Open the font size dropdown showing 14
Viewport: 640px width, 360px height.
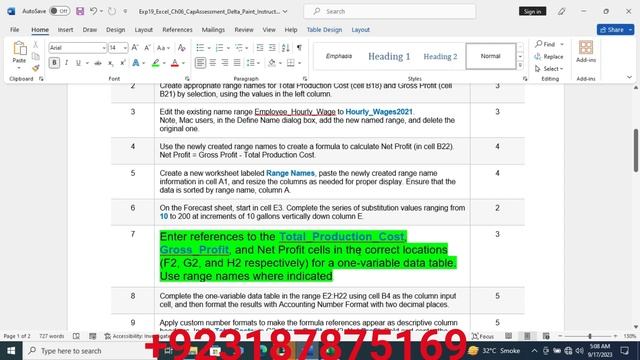(x=125, y=48)
